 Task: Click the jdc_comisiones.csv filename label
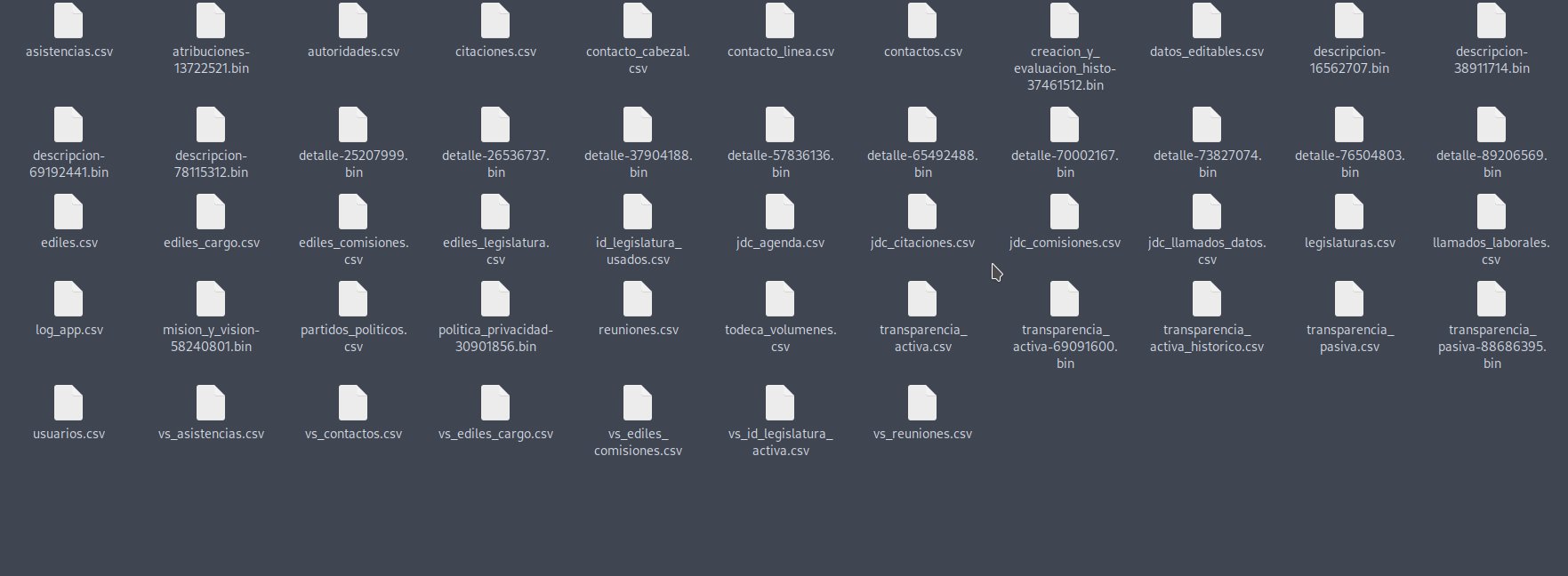(1065, 243)
